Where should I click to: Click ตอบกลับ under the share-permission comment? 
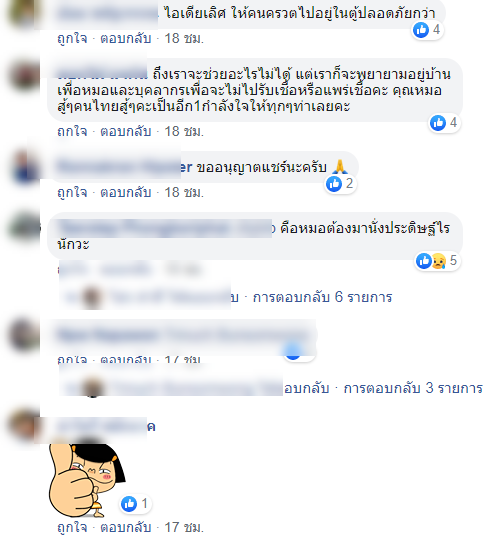pos(126,192)
